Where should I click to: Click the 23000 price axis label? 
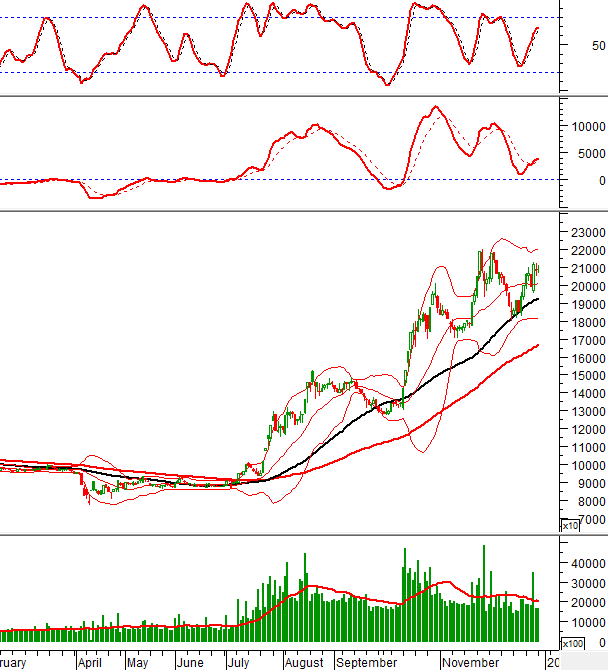(x=585, y=233)
